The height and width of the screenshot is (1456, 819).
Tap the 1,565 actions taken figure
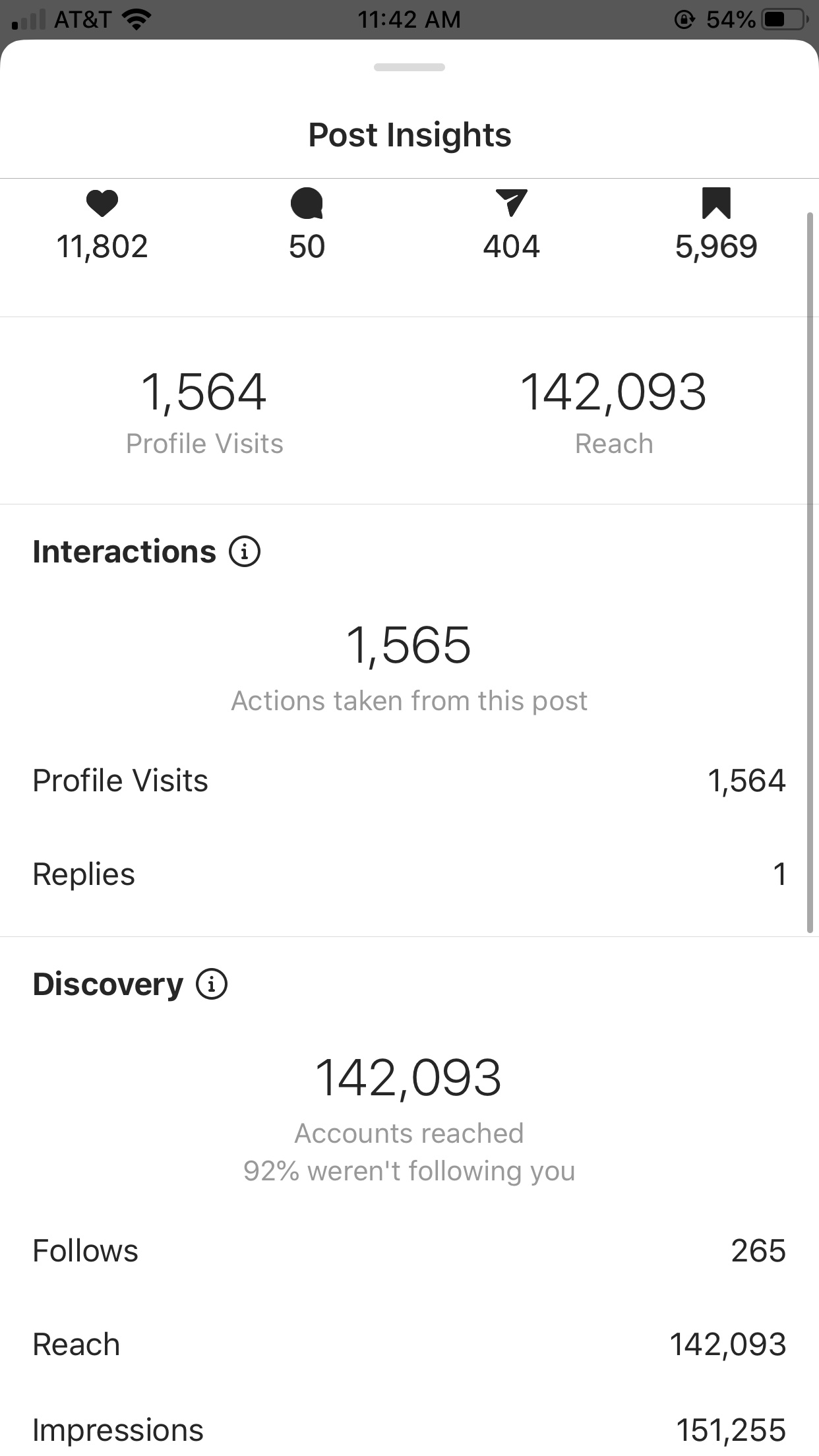click(x=409, y=646)
